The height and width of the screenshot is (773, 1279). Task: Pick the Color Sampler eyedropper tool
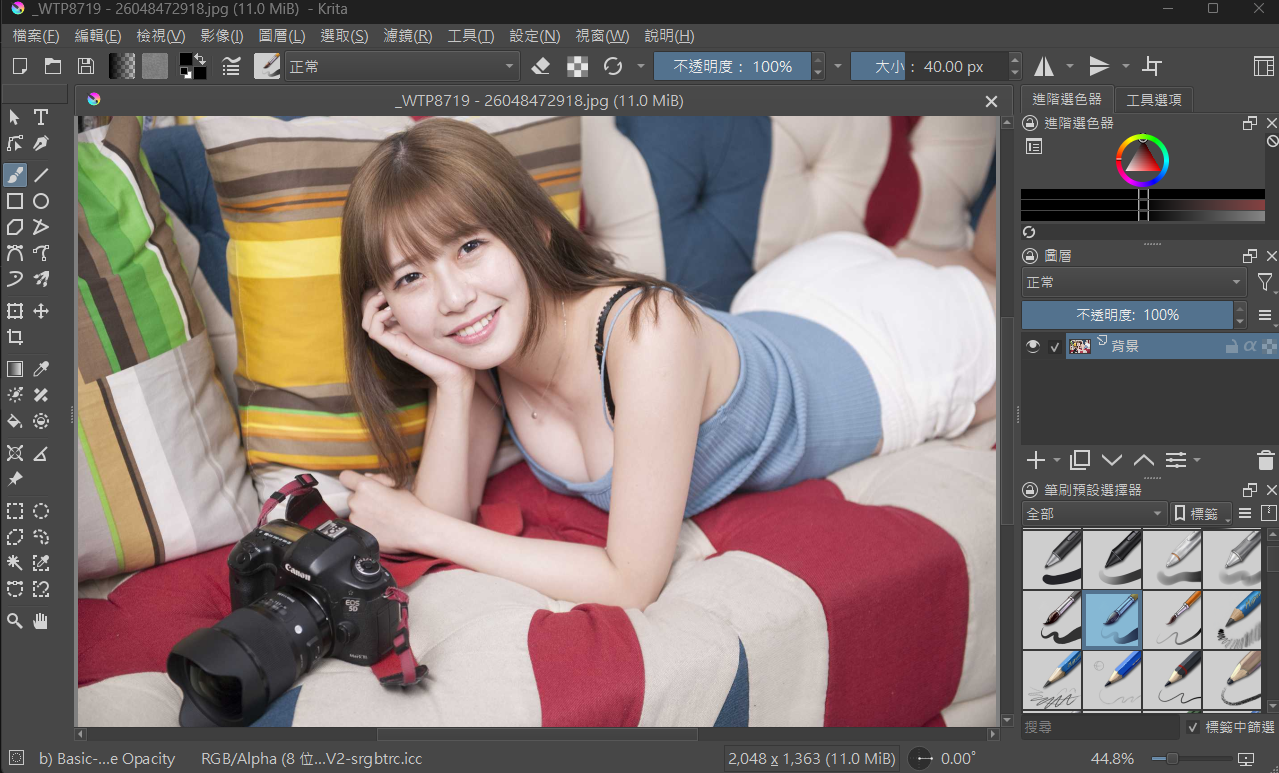pyautogui.click(x=41, y=369)
